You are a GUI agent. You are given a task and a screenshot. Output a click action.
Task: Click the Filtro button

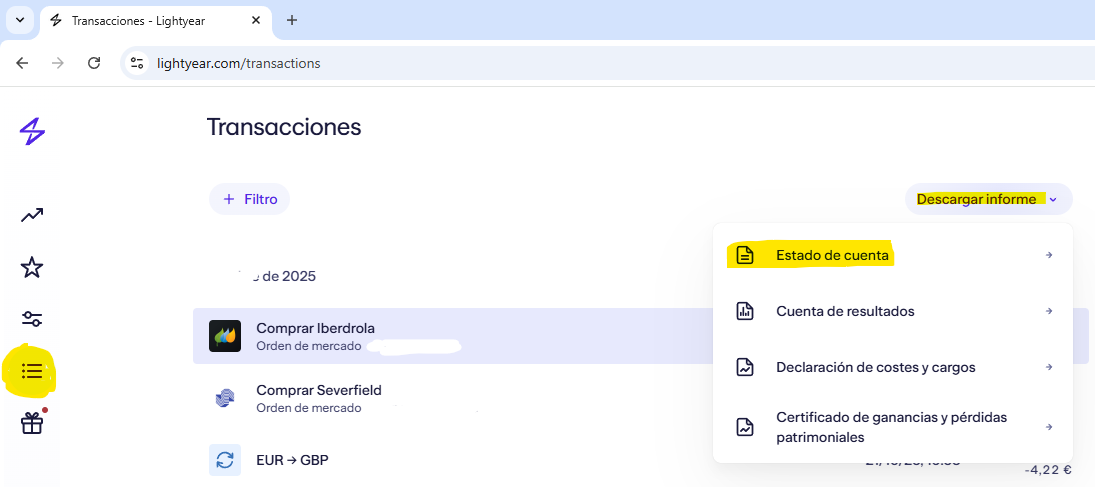coord(249,199)
